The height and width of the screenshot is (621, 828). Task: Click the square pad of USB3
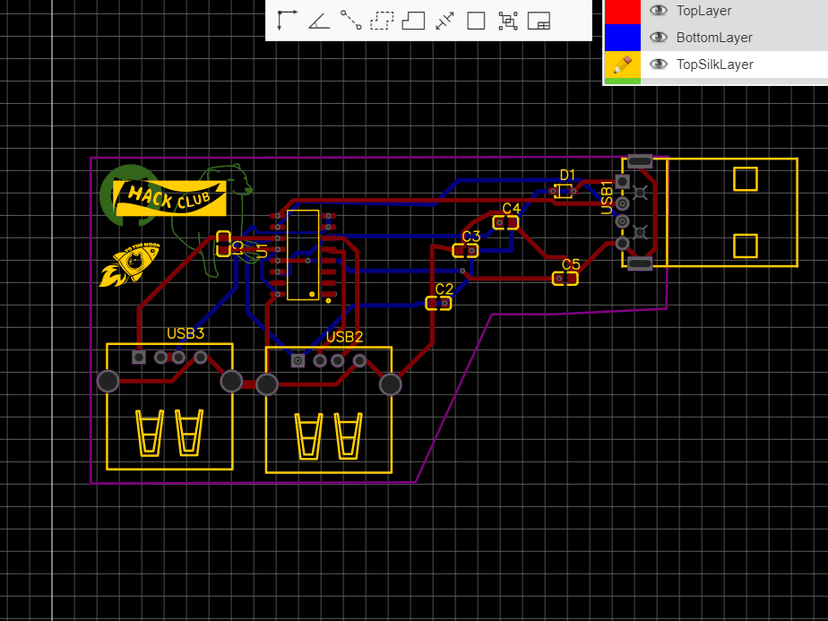(x=139, y=357)
